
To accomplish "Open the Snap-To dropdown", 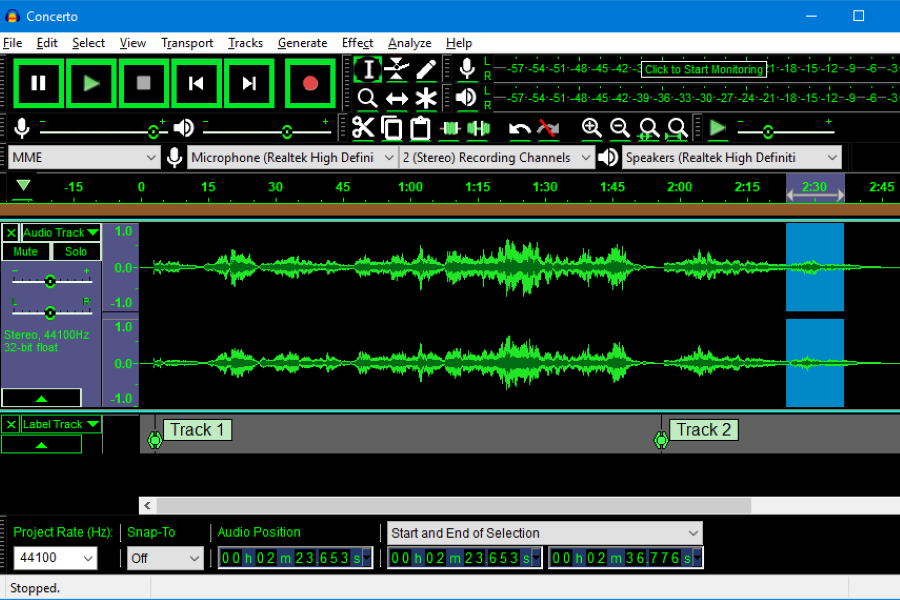I will tap(165, 558).
